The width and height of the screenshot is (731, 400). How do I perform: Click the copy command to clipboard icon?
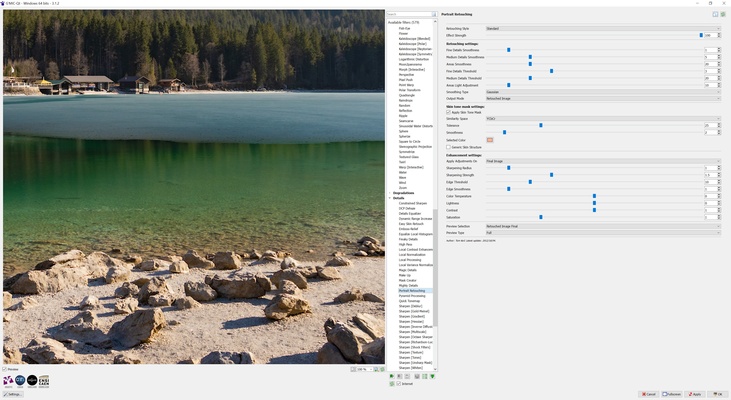click(715, 14)
